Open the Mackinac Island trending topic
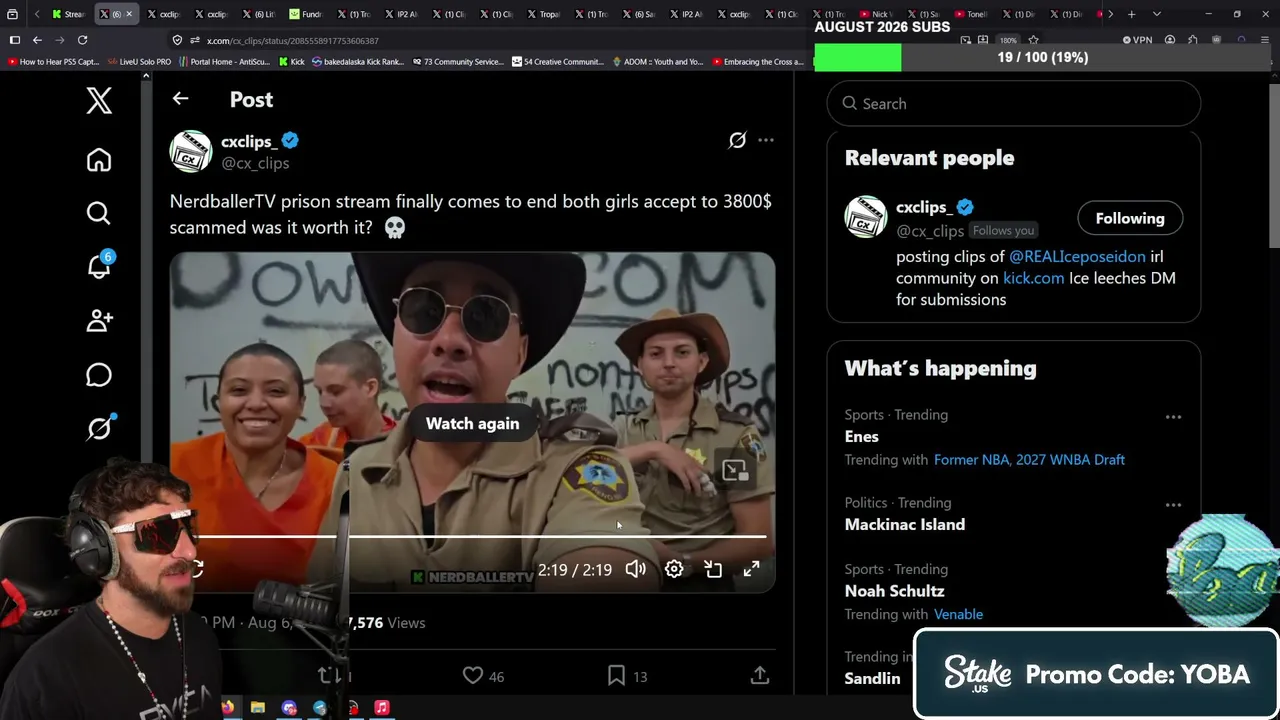 pyautogui.click(x=904, y=524)
